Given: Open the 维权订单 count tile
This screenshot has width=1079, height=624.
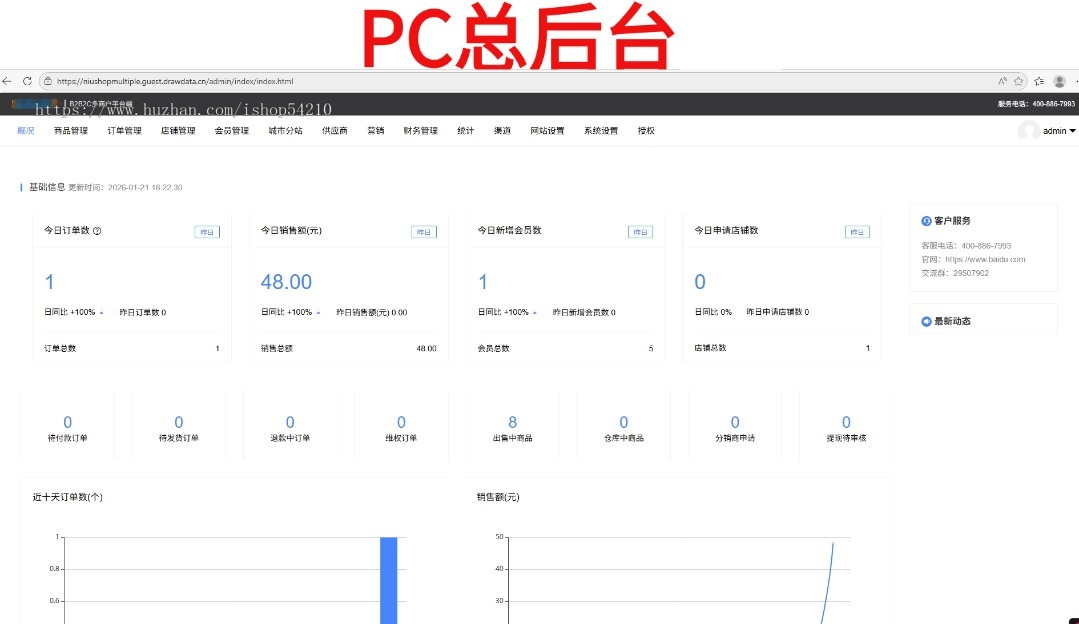Looking at the screenshot, I should point(401,427).
